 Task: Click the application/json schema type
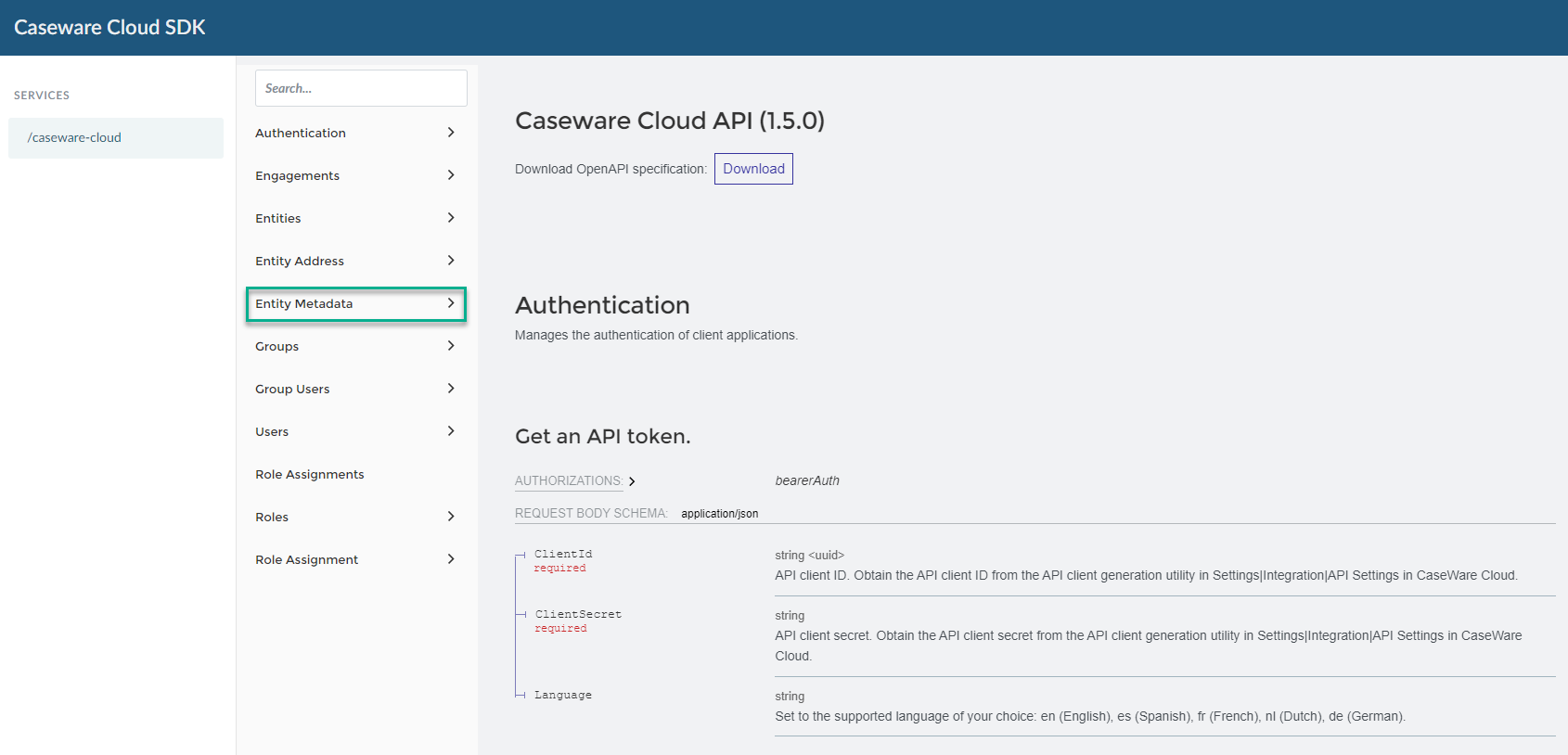click(x=720, y=514)
